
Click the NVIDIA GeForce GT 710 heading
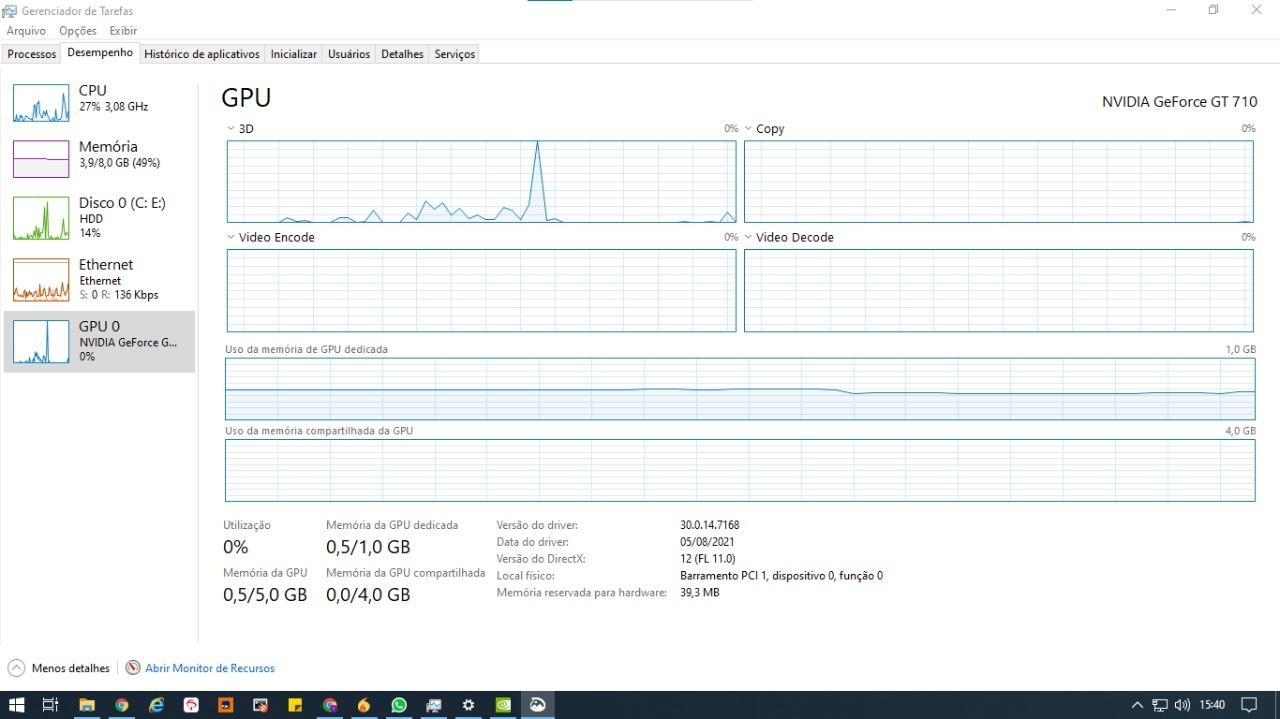[1179, 102]
